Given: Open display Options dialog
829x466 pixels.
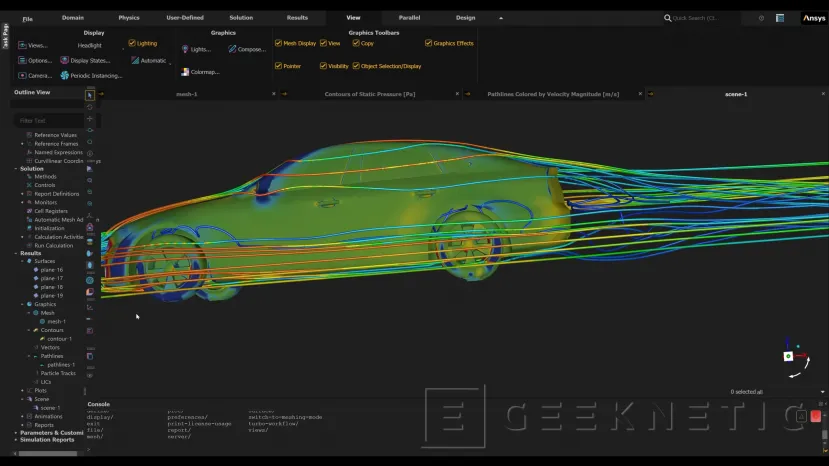Looking at the screenshot, I should tap(35, 60).
